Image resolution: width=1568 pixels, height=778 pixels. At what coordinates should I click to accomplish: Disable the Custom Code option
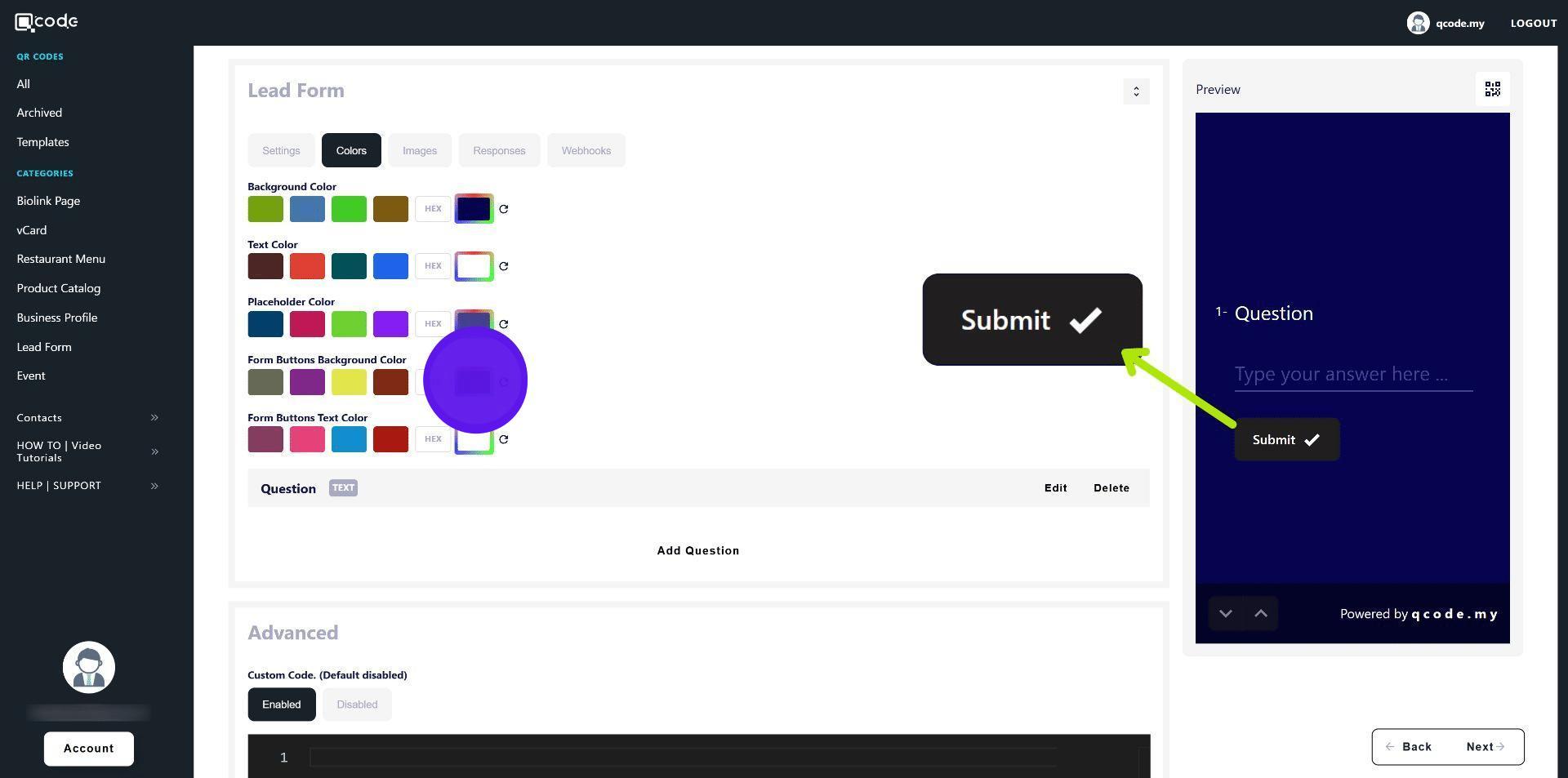coord(357,705)
